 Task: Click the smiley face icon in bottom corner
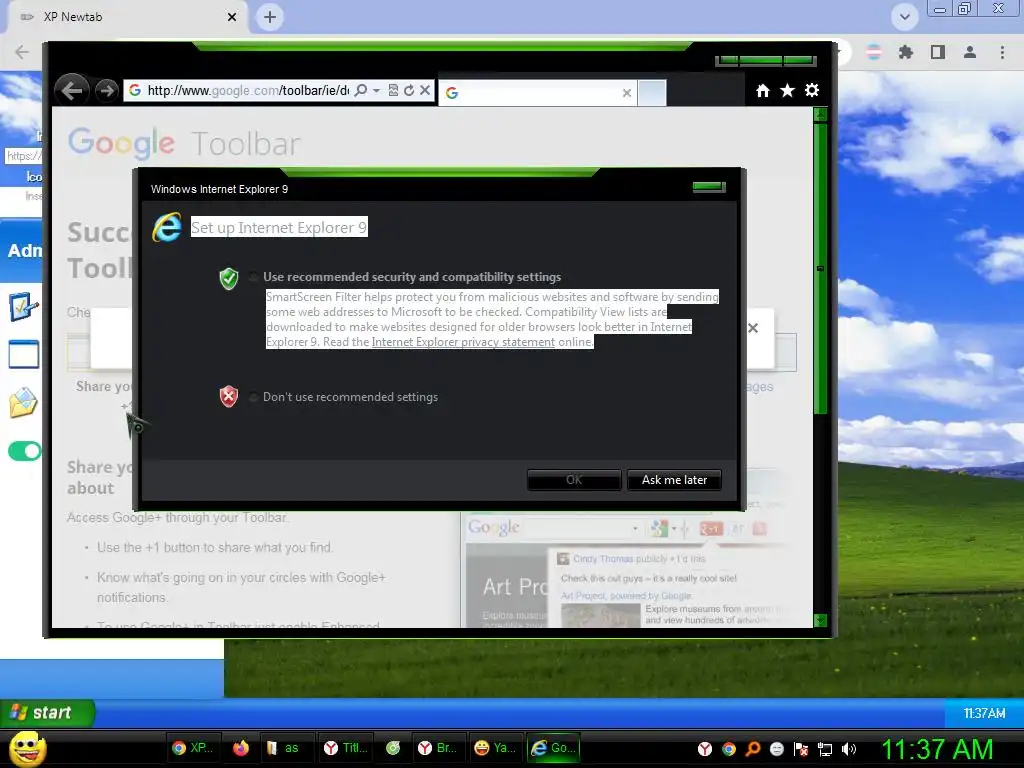click(x=28, y=748)
